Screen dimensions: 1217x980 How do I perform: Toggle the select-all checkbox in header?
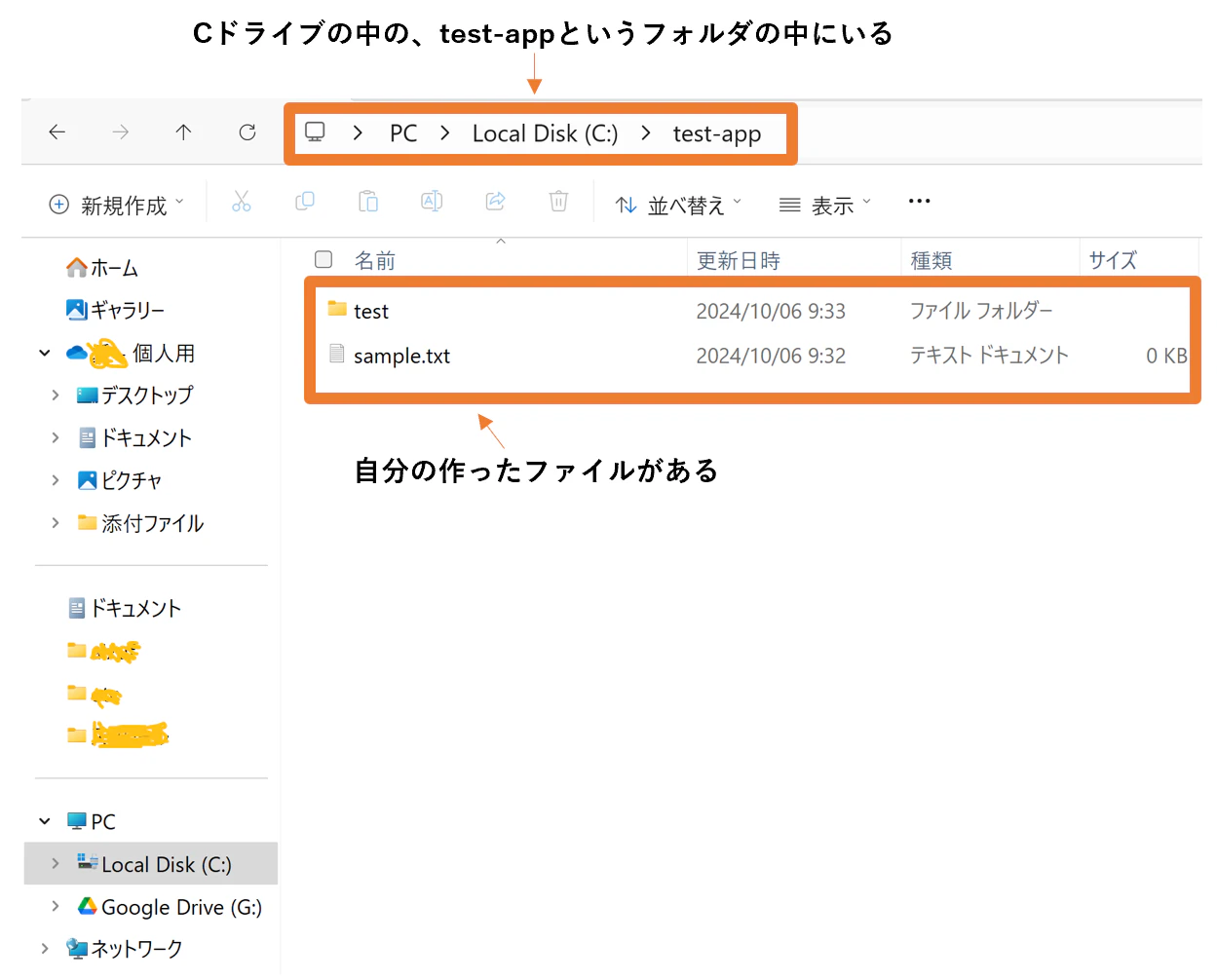[x=323, y=259]
